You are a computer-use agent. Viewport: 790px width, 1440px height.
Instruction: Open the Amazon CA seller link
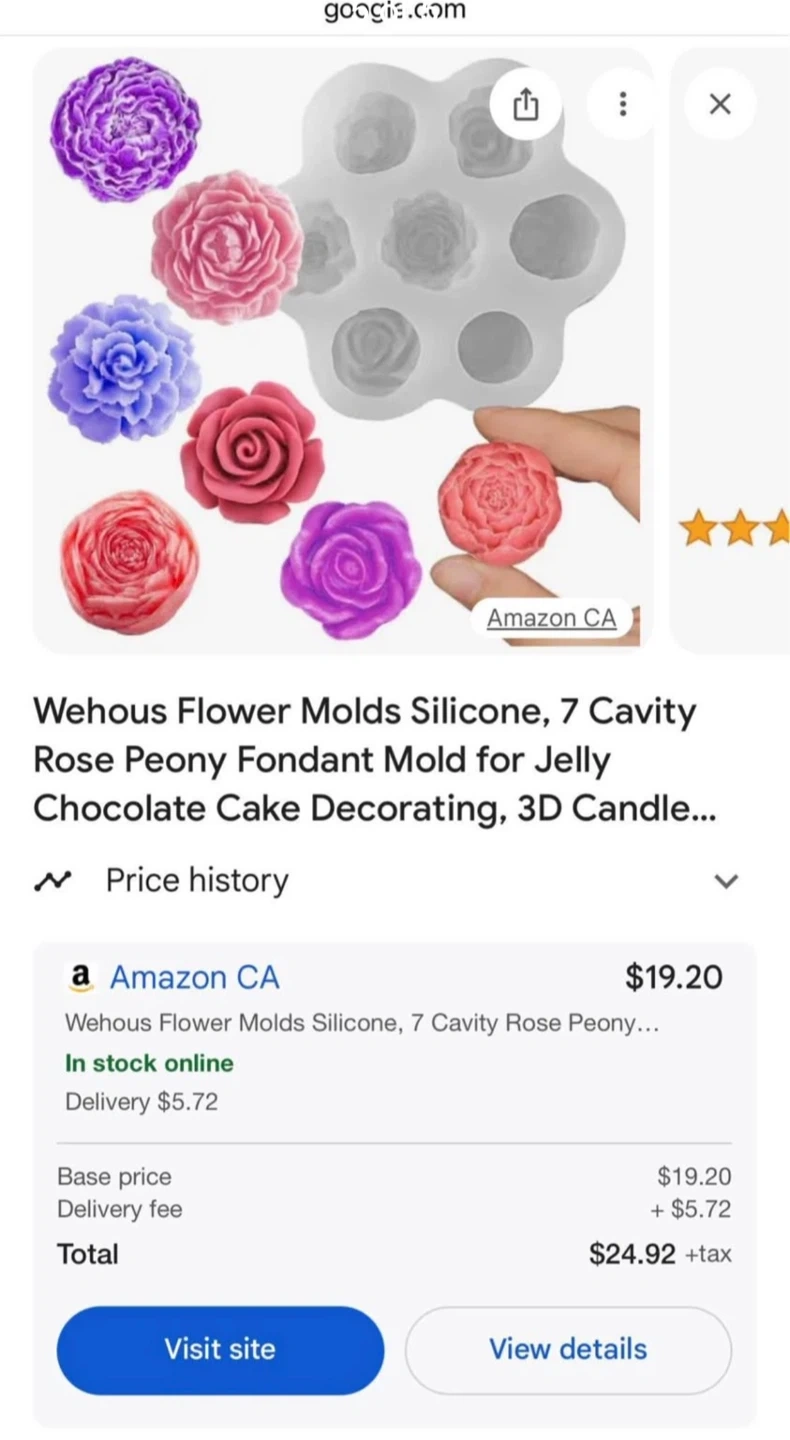(x=194, y=977)
